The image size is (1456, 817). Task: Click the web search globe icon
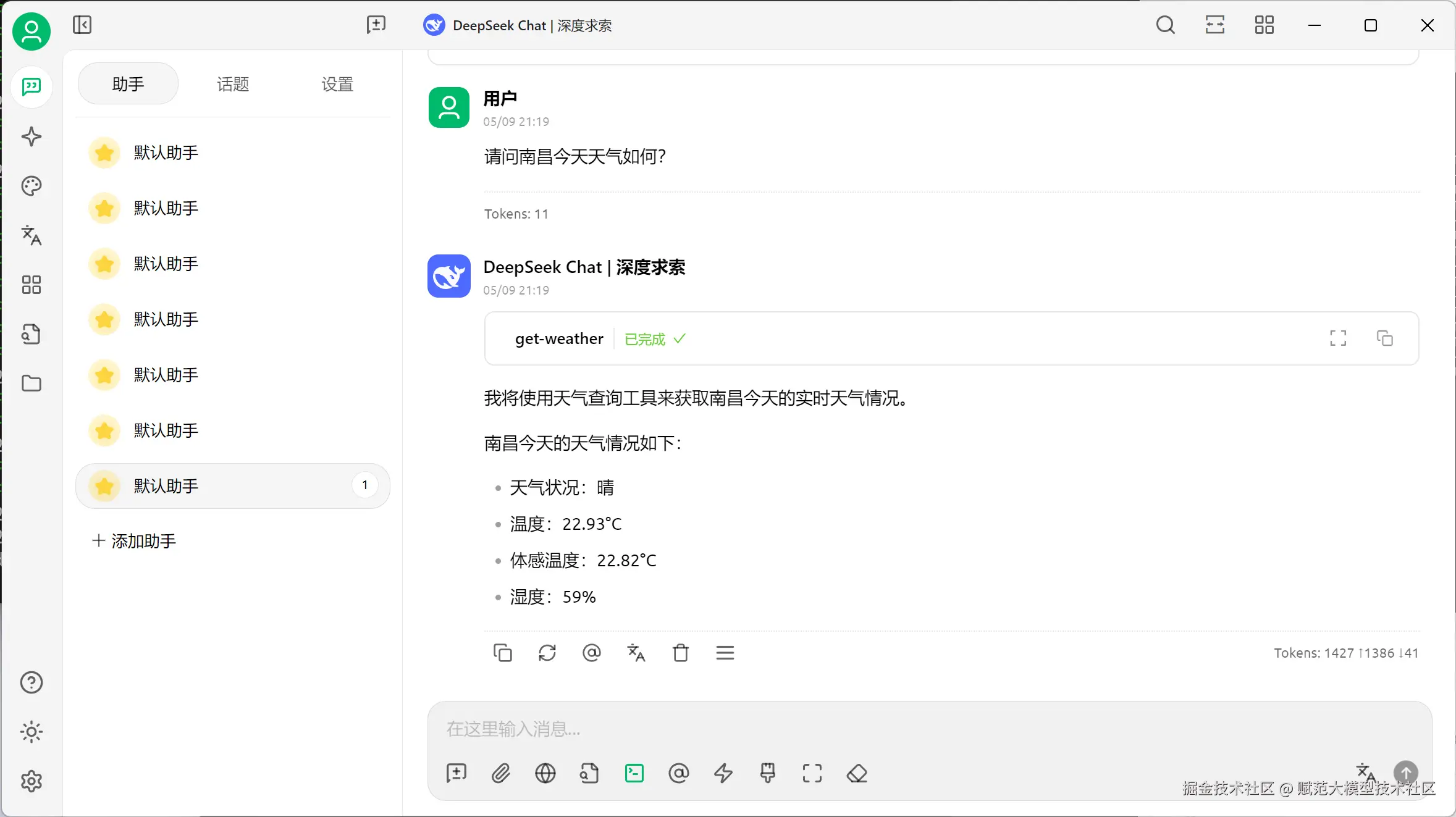coord(545,773)
